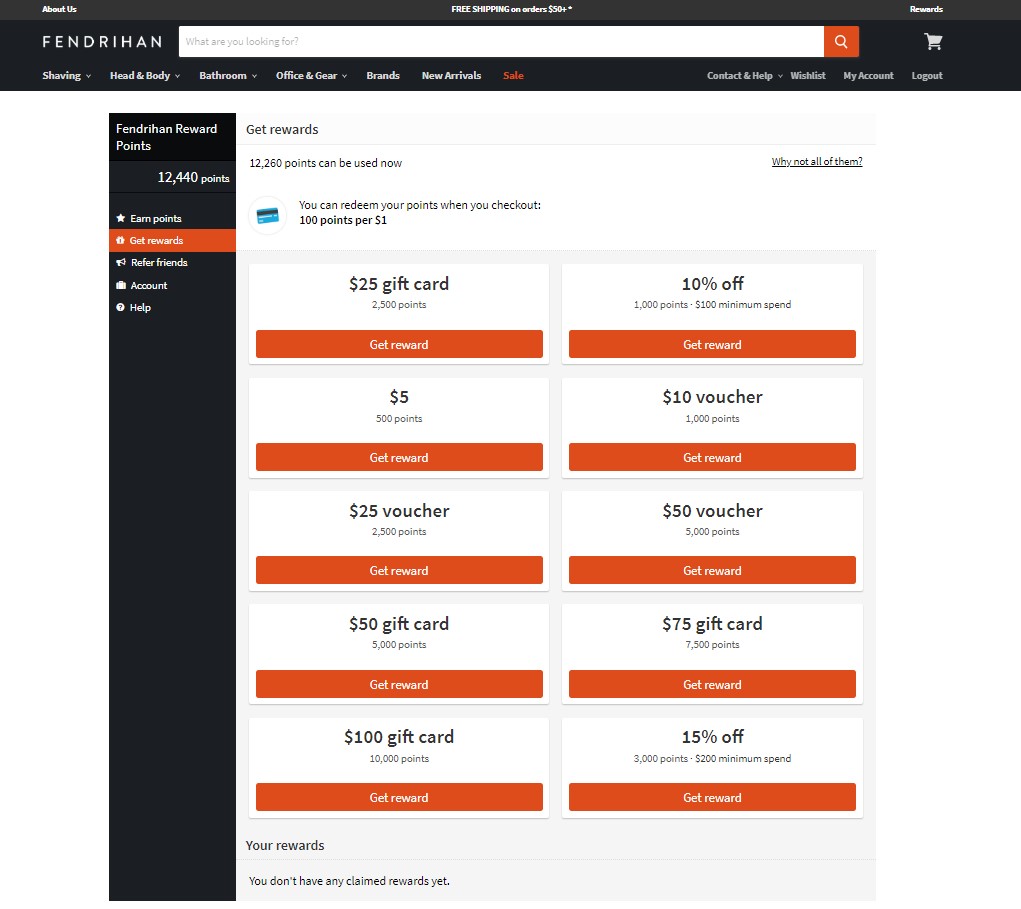Click the blue credit card icon
Image resolution: width=1021 pixels, height=909 pixels.
click(x=268, y=215)
